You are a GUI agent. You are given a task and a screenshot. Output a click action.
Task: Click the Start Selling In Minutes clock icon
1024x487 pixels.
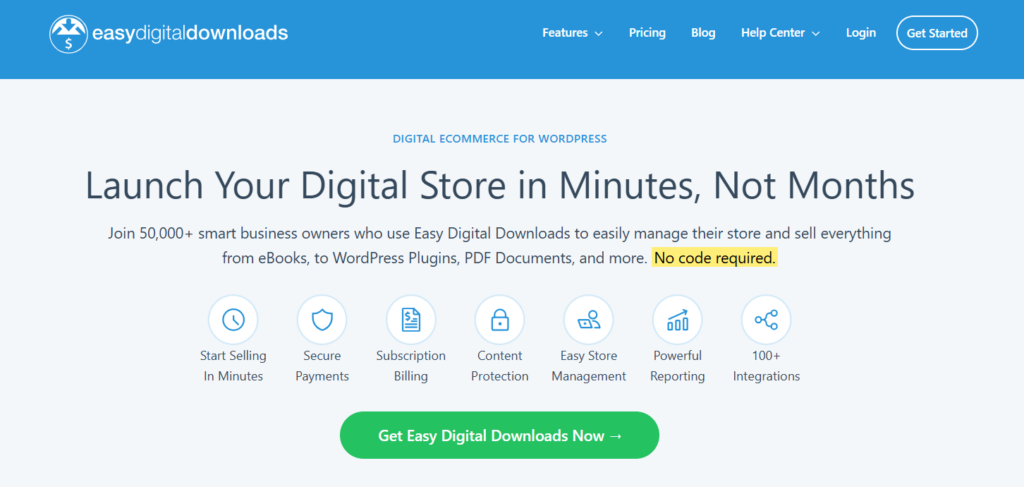(233, 320)
